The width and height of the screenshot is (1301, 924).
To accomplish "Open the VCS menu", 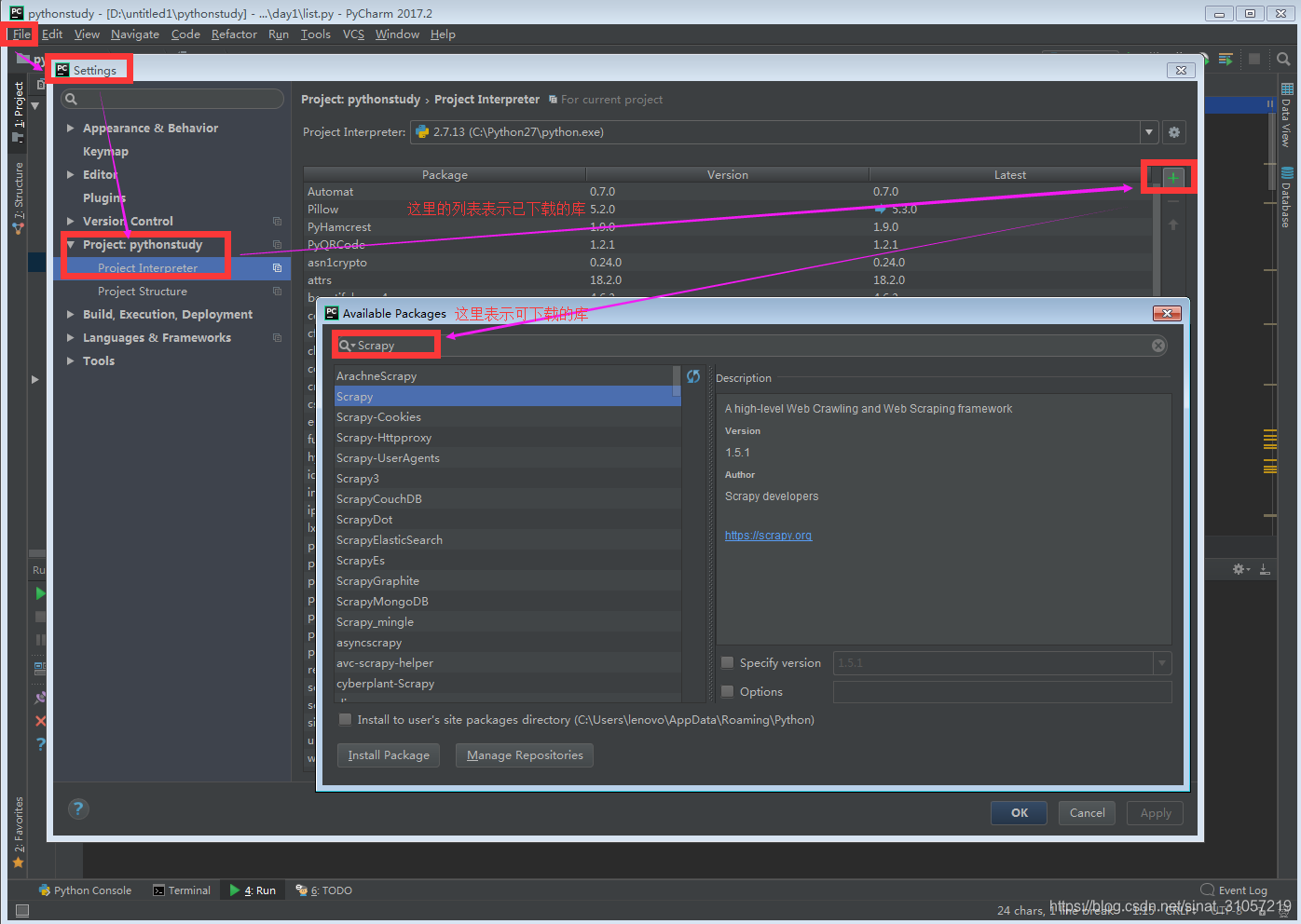I will (x=353, y=34).
